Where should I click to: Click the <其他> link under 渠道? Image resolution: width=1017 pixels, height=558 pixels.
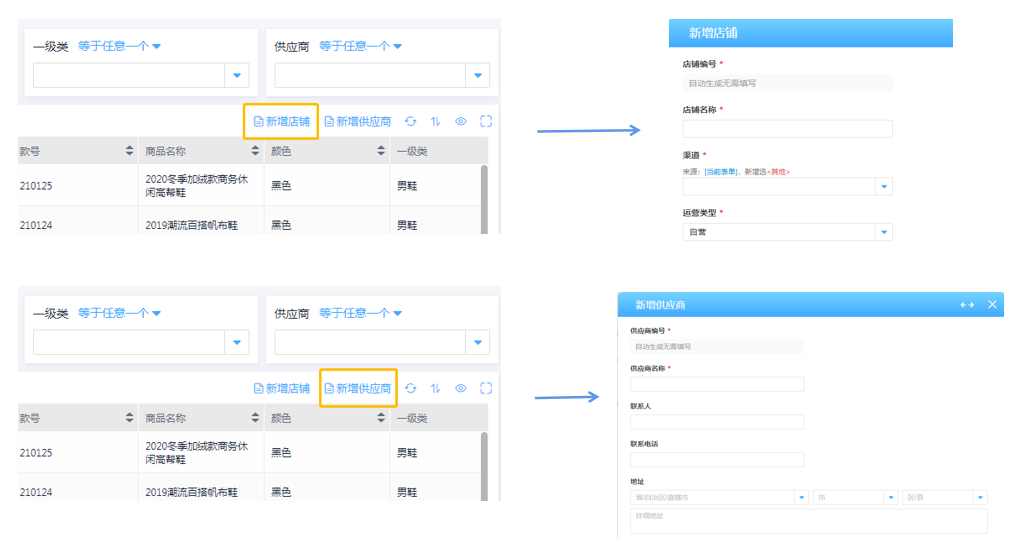click(x=777, y=172)
